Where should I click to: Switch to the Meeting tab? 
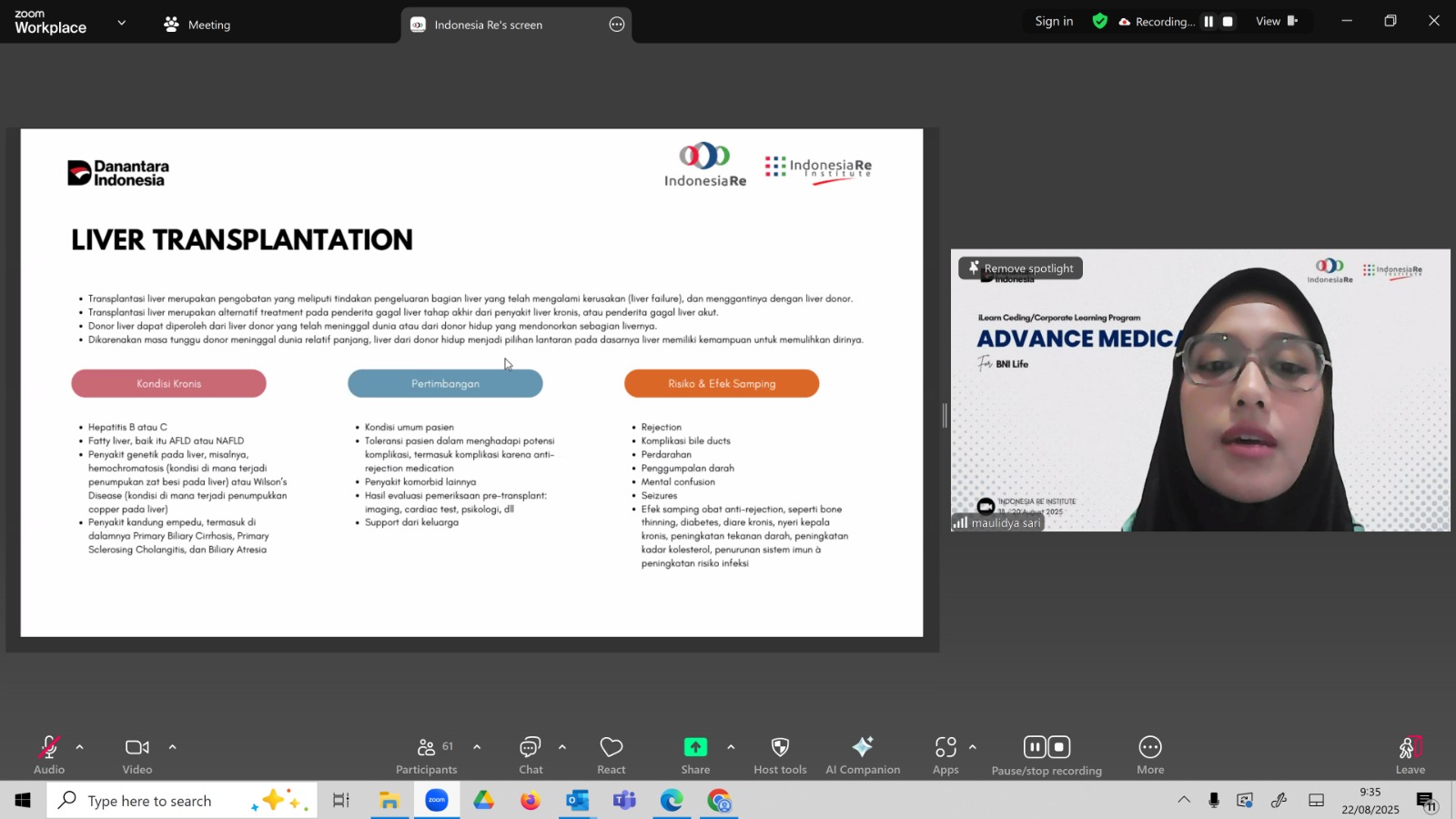pyautogui.click(x=197, y=25)
